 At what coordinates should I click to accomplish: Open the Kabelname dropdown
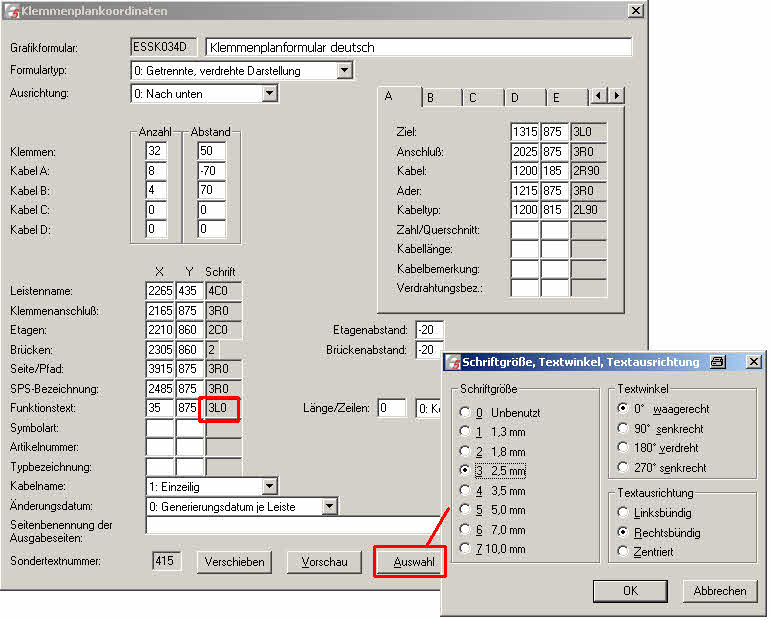click(x=269, y=486)
